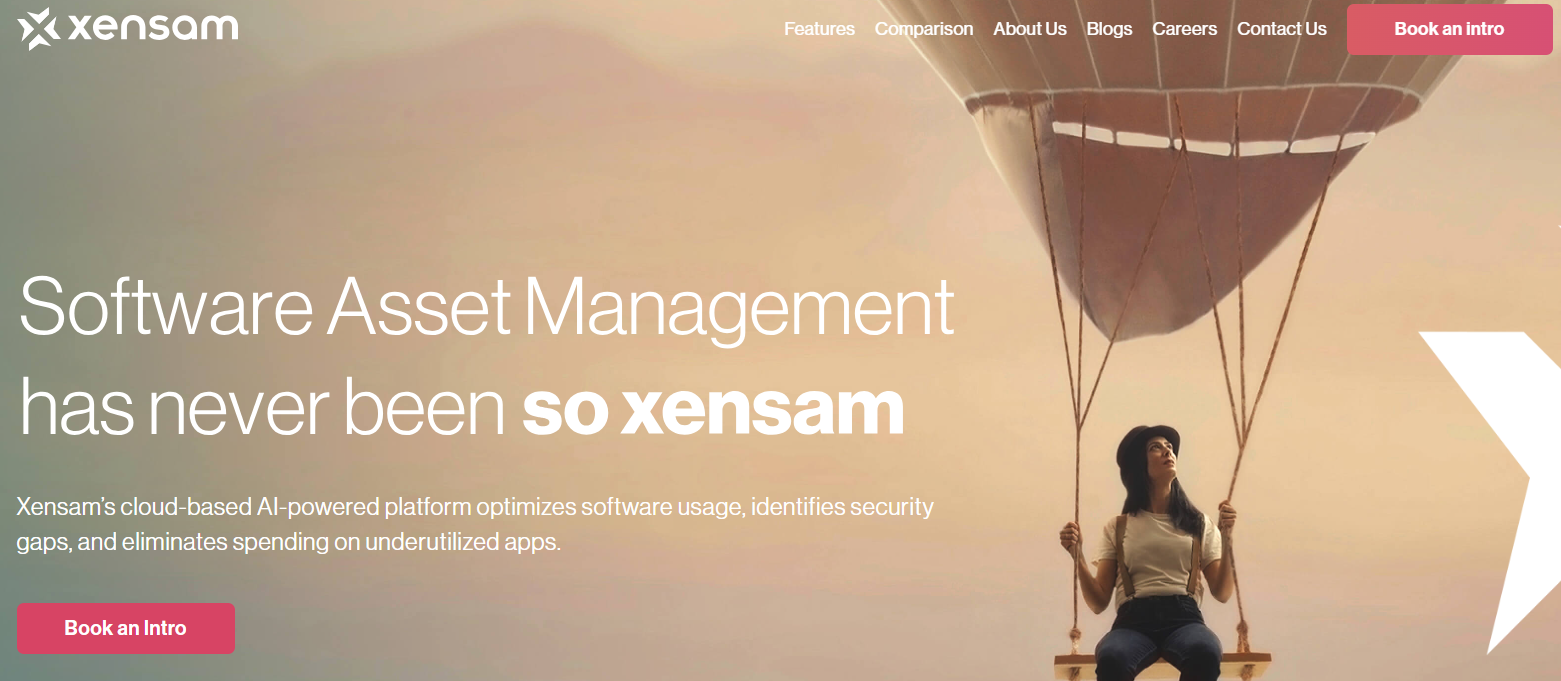Screen dimensions: 1561x681
Task: Open the Features menu item
Action: coord(819,29)
